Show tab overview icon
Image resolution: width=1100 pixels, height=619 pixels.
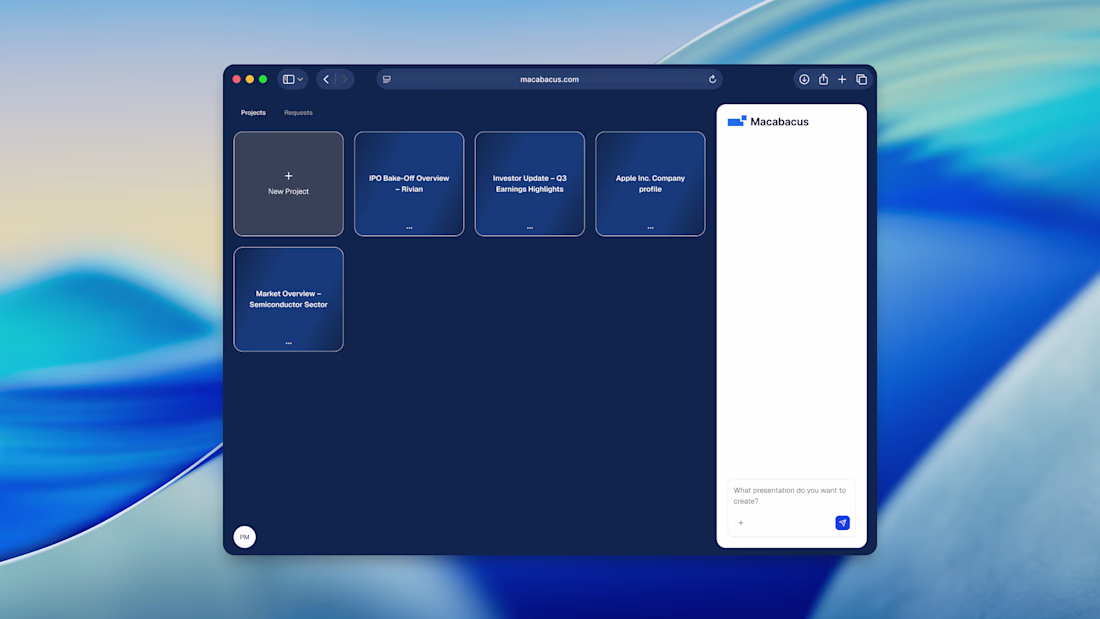tap(861, 79)
